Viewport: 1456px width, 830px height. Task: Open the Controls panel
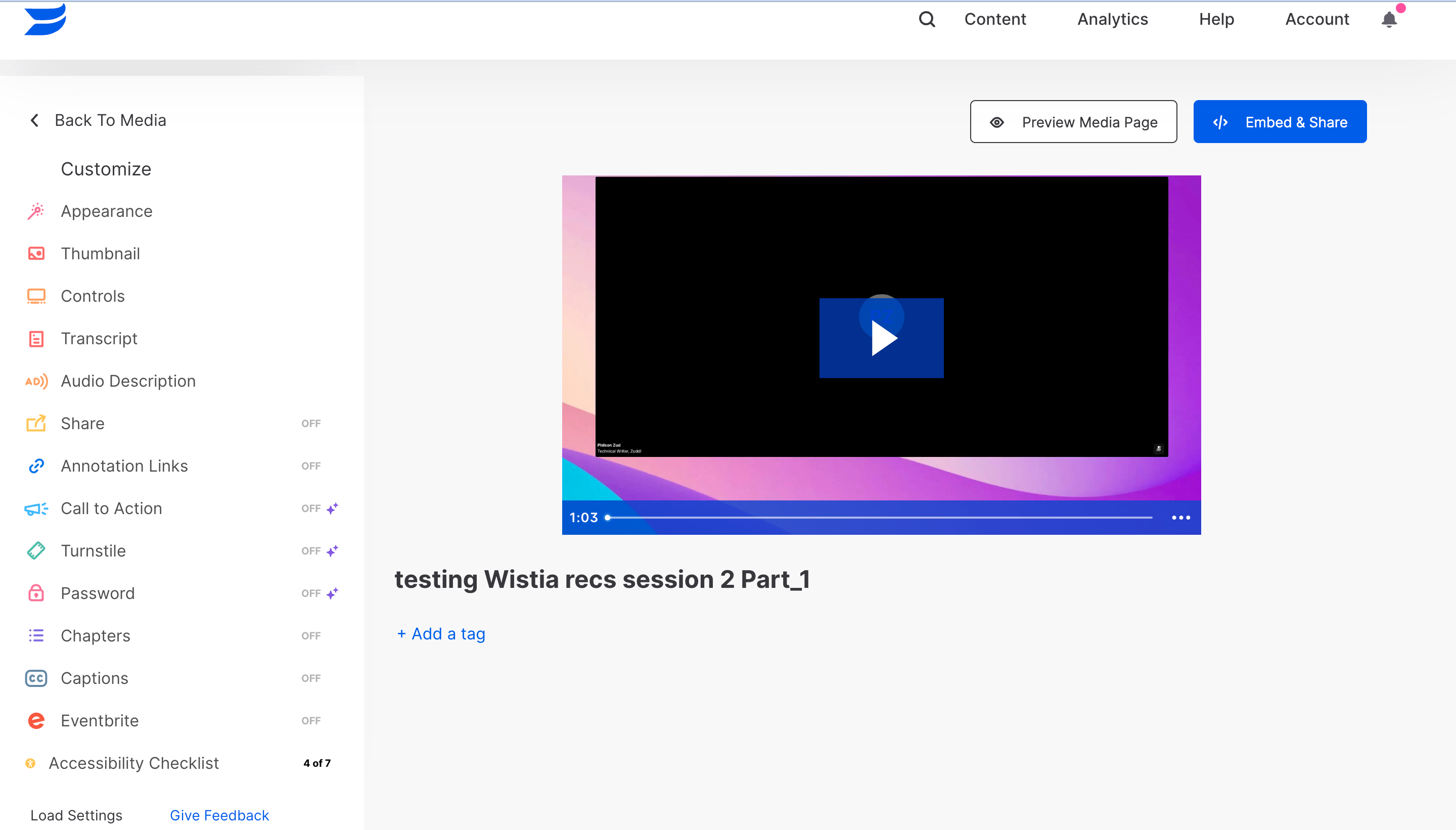93,296
